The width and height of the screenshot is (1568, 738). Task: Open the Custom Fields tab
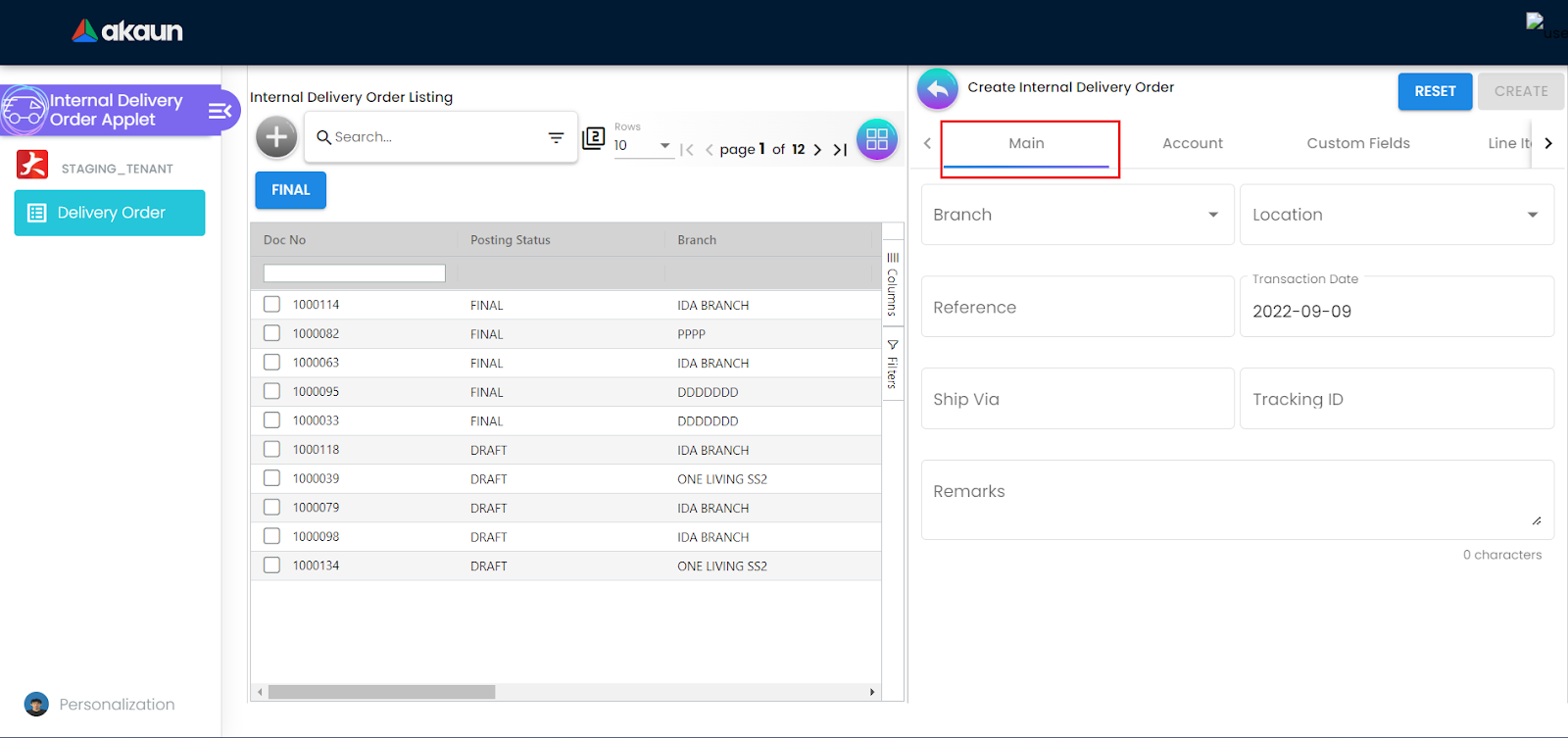click(1357, 143)
